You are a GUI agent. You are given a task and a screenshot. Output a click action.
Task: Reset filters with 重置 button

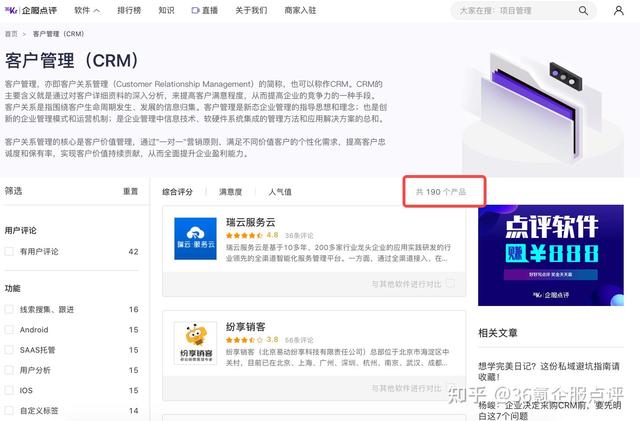(130, 191)
